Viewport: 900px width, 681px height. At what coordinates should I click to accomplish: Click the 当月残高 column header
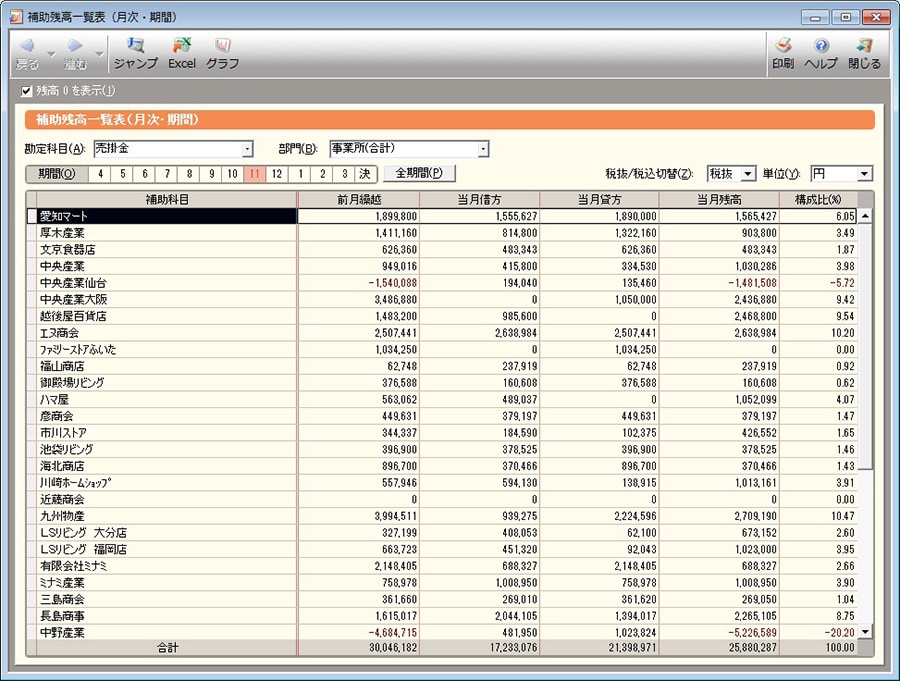tap(719, 200)
